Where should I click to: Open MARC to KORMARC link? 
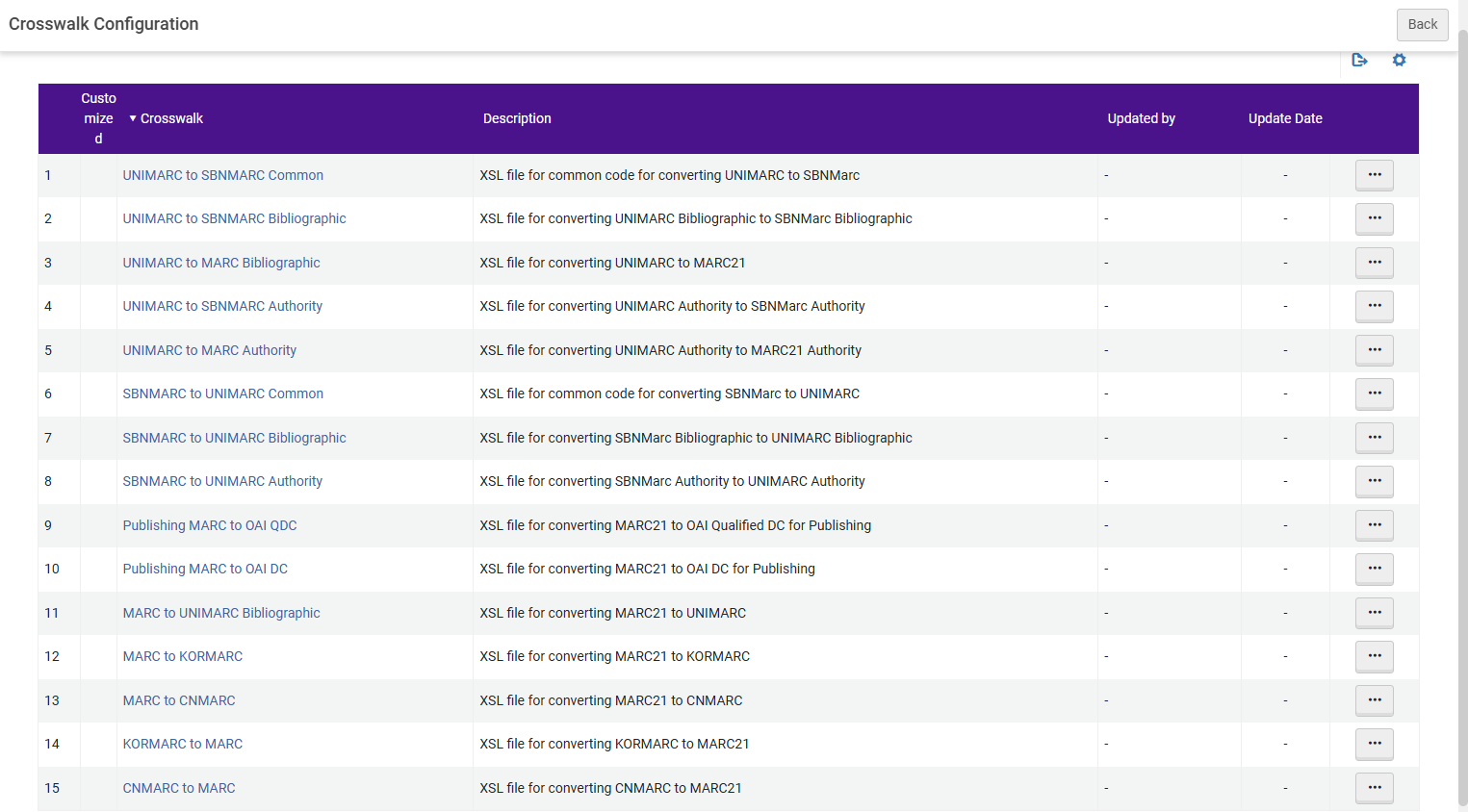click(x=182, y=656)
